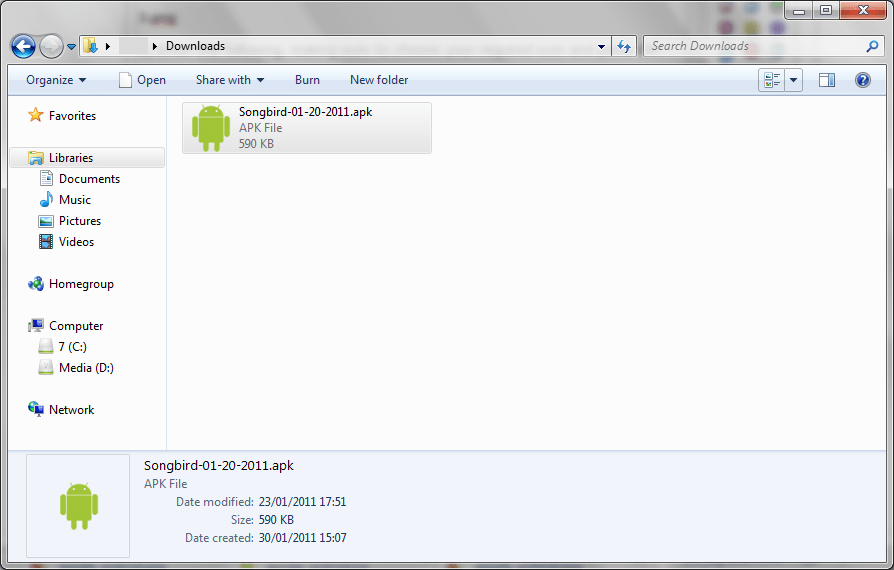Click Date modified value 23/01/2011 17:51

[x=302, y=502]
